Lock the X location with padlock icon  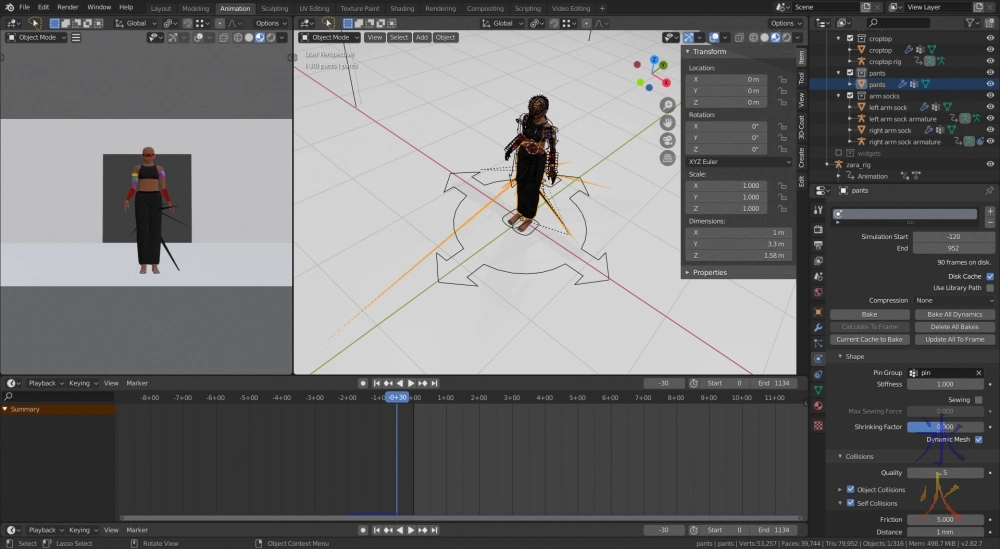click(781, 79)
